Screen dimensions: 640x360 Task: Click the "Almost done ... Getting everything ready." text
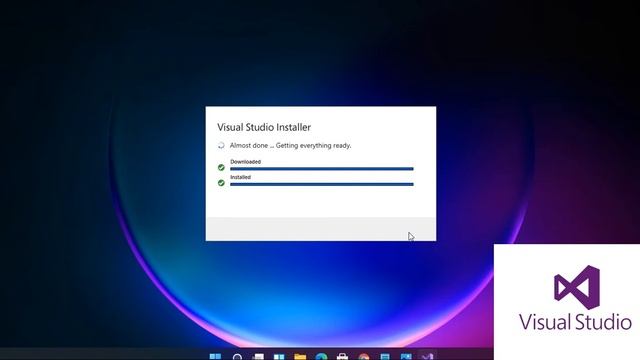[x=290, y=145]
